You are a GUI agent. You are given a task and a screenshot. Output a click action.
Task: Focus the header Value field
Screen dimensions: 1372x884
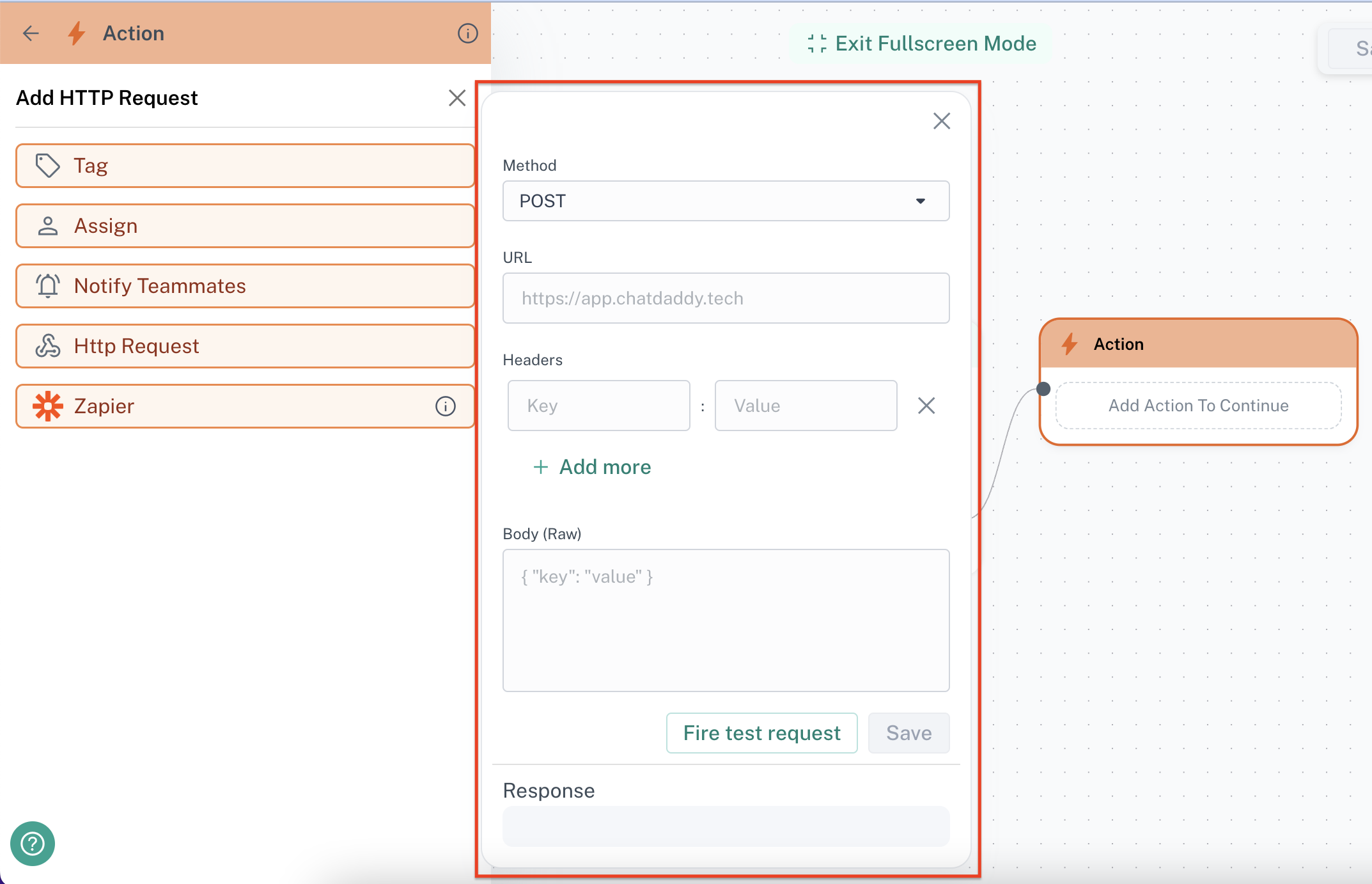pyautogui.click(x=805, y=406)
